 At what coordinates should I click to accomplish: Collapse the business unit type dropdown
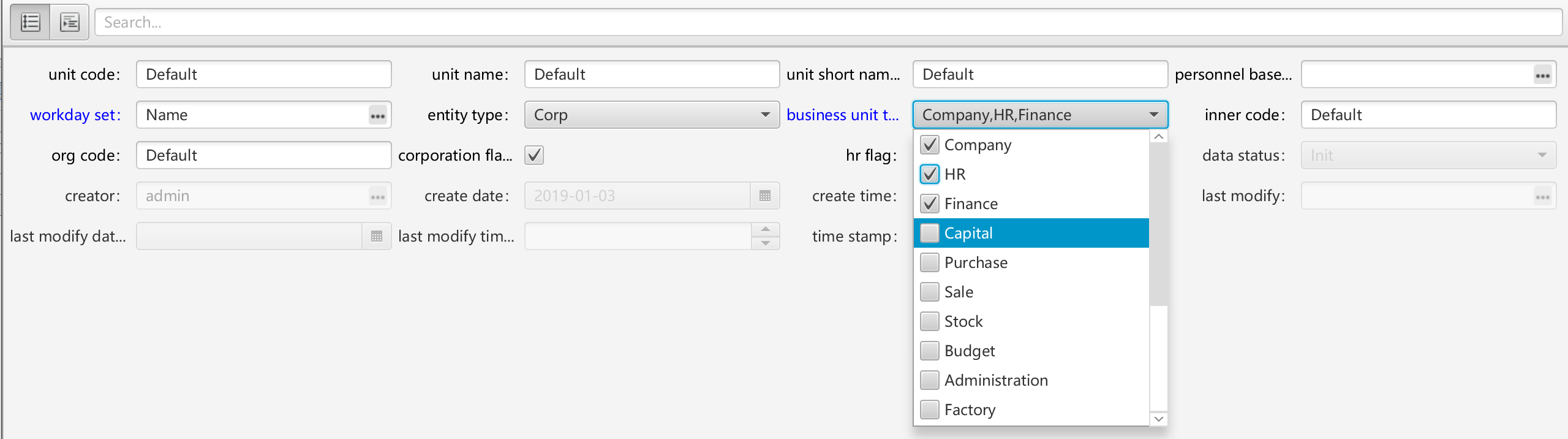1154,115
